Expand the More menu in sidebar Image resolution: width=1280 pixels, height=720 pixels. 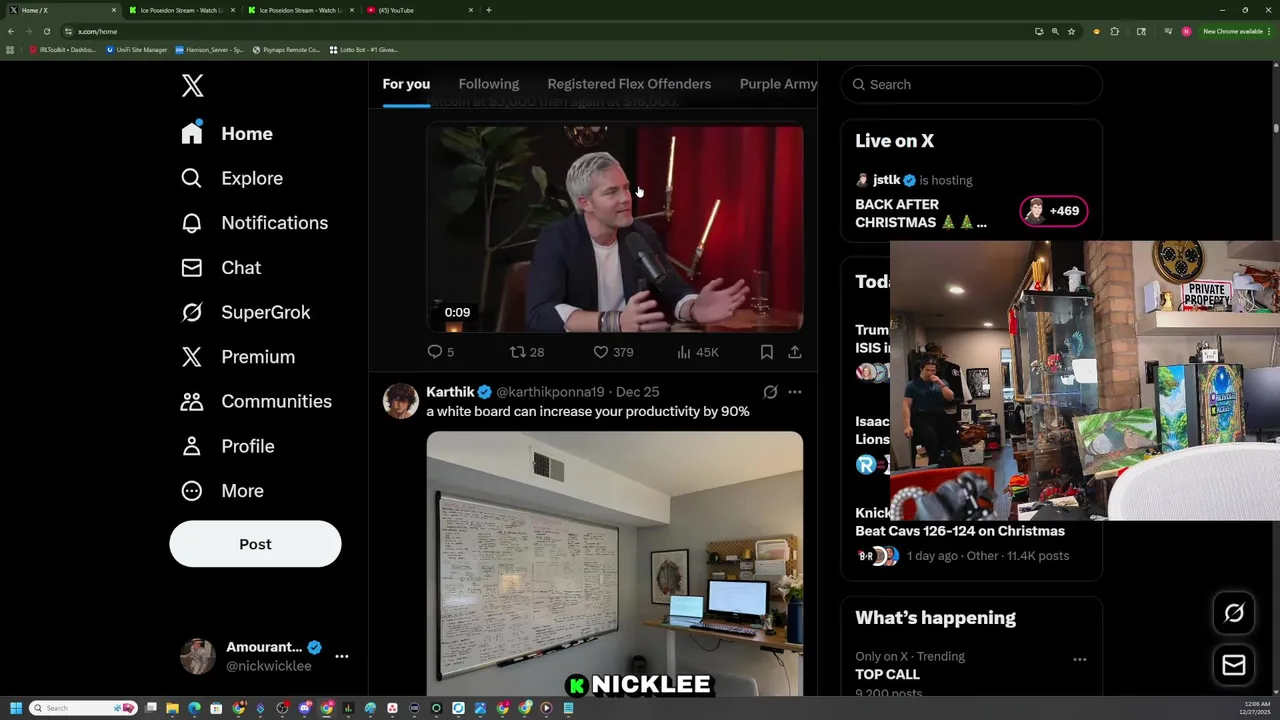coord(222,491)
